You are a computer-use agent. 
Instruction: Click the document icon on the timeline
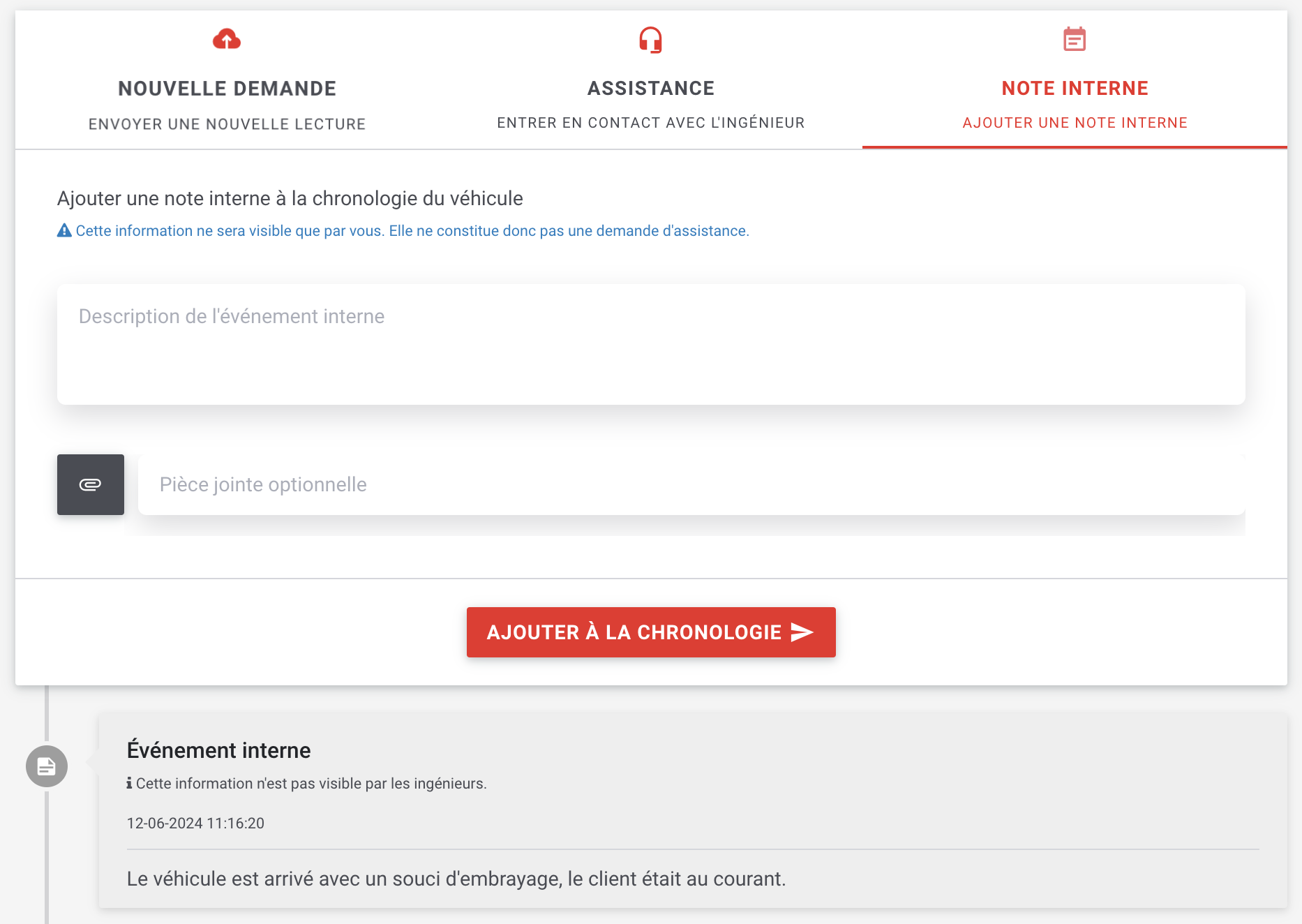click(x=47, y=766)
